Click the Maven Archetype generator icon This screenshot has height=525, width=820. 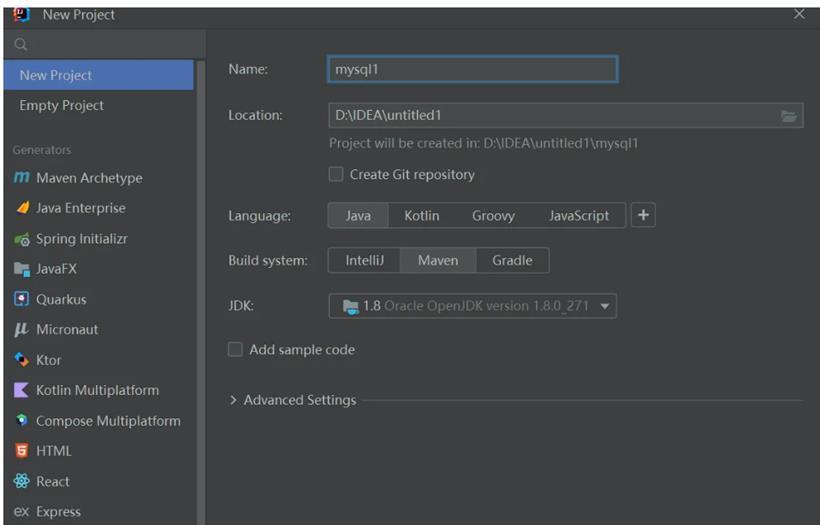pos(21,178)
